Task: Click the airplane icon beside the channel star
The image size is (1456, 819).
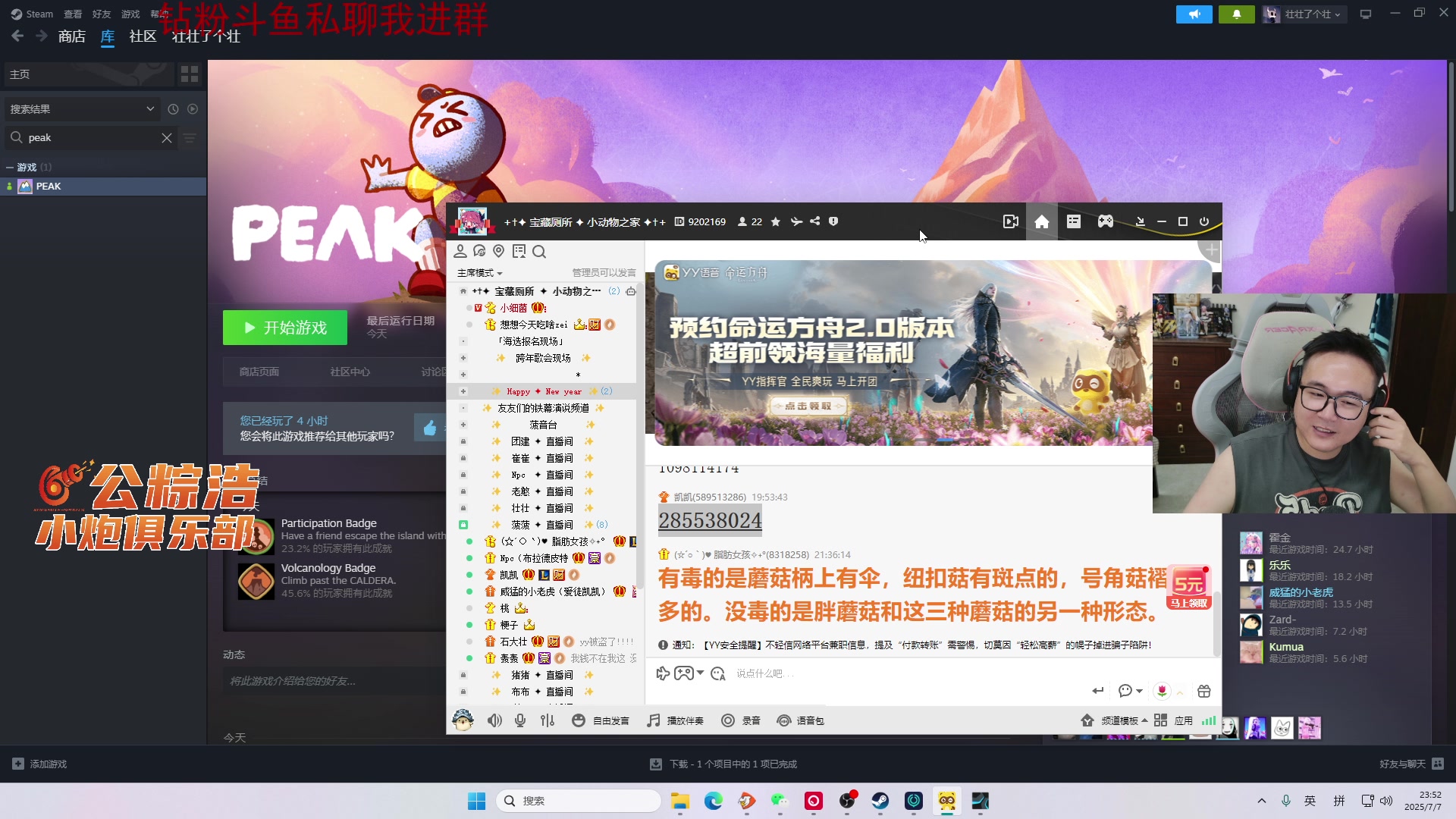Action: click(796, 221)
